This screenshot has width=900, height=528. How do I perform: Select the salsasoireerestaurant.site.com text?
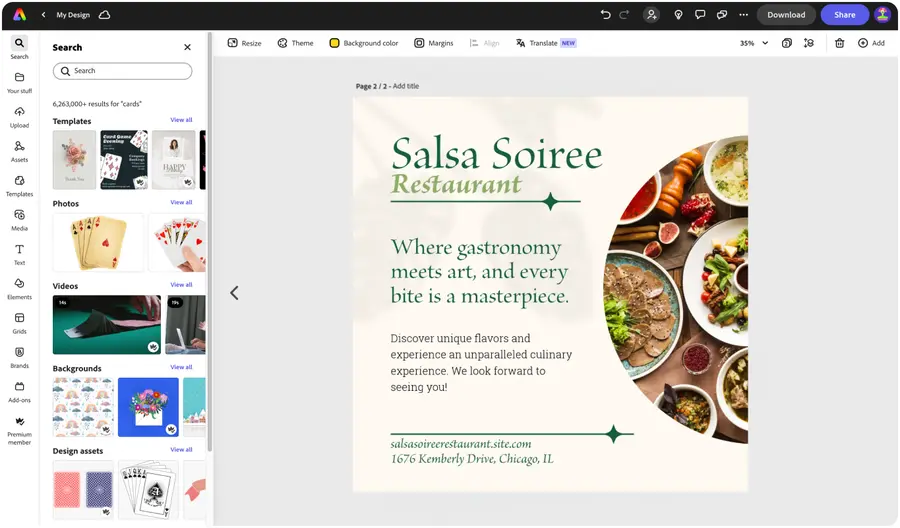461,444
